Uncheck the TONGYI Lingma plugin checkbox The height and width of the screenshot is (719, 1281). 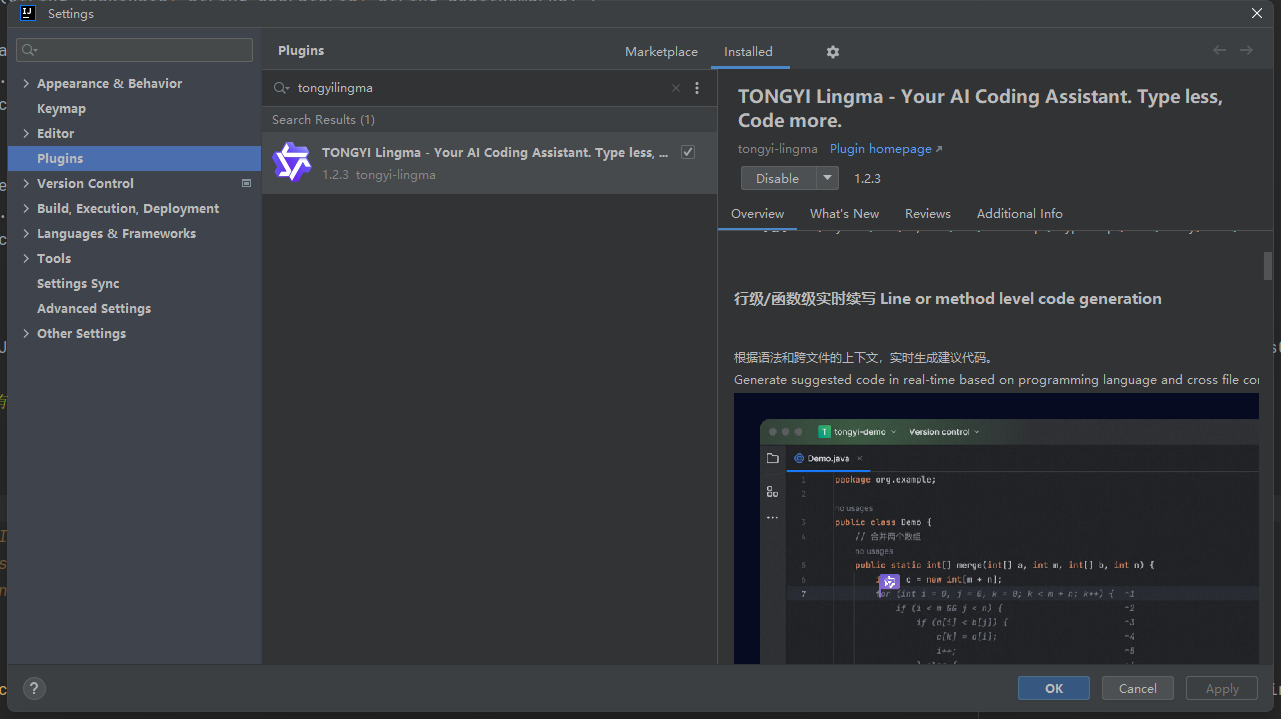(x=688, y=152)
